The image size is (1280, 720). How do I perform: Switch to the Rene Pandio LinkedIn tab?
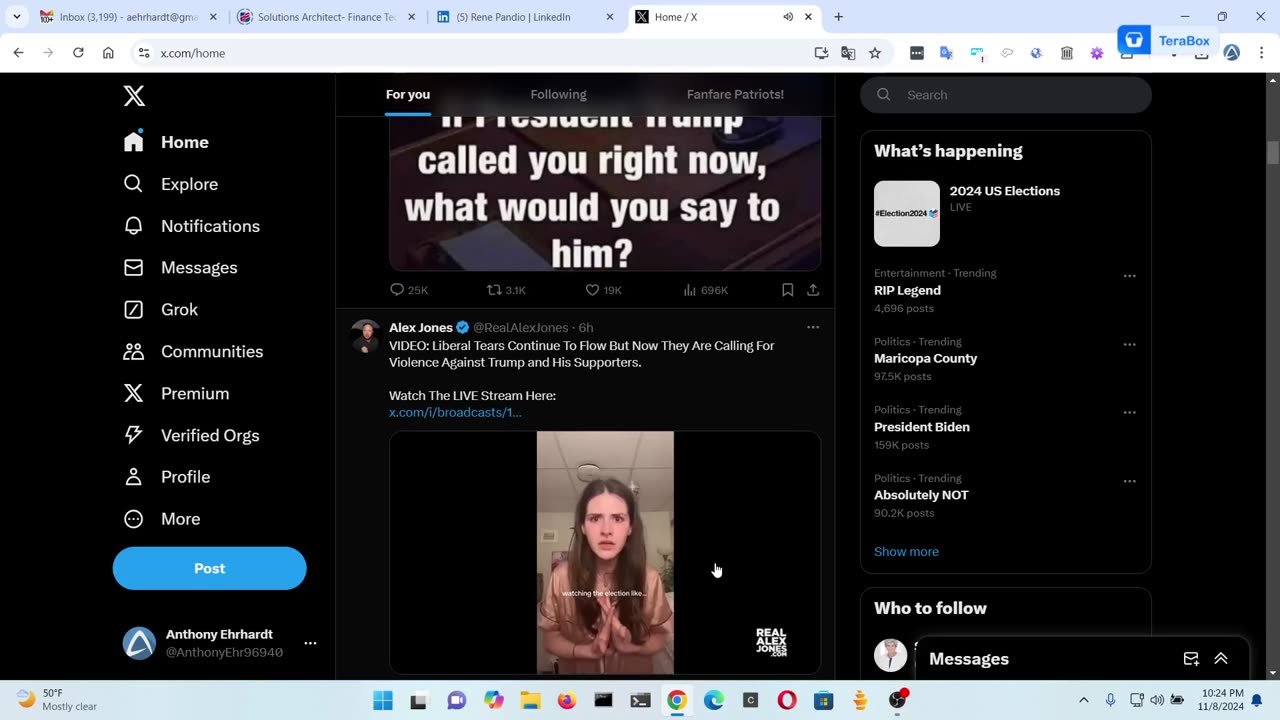pyautogui.click(x=525, y=17)
